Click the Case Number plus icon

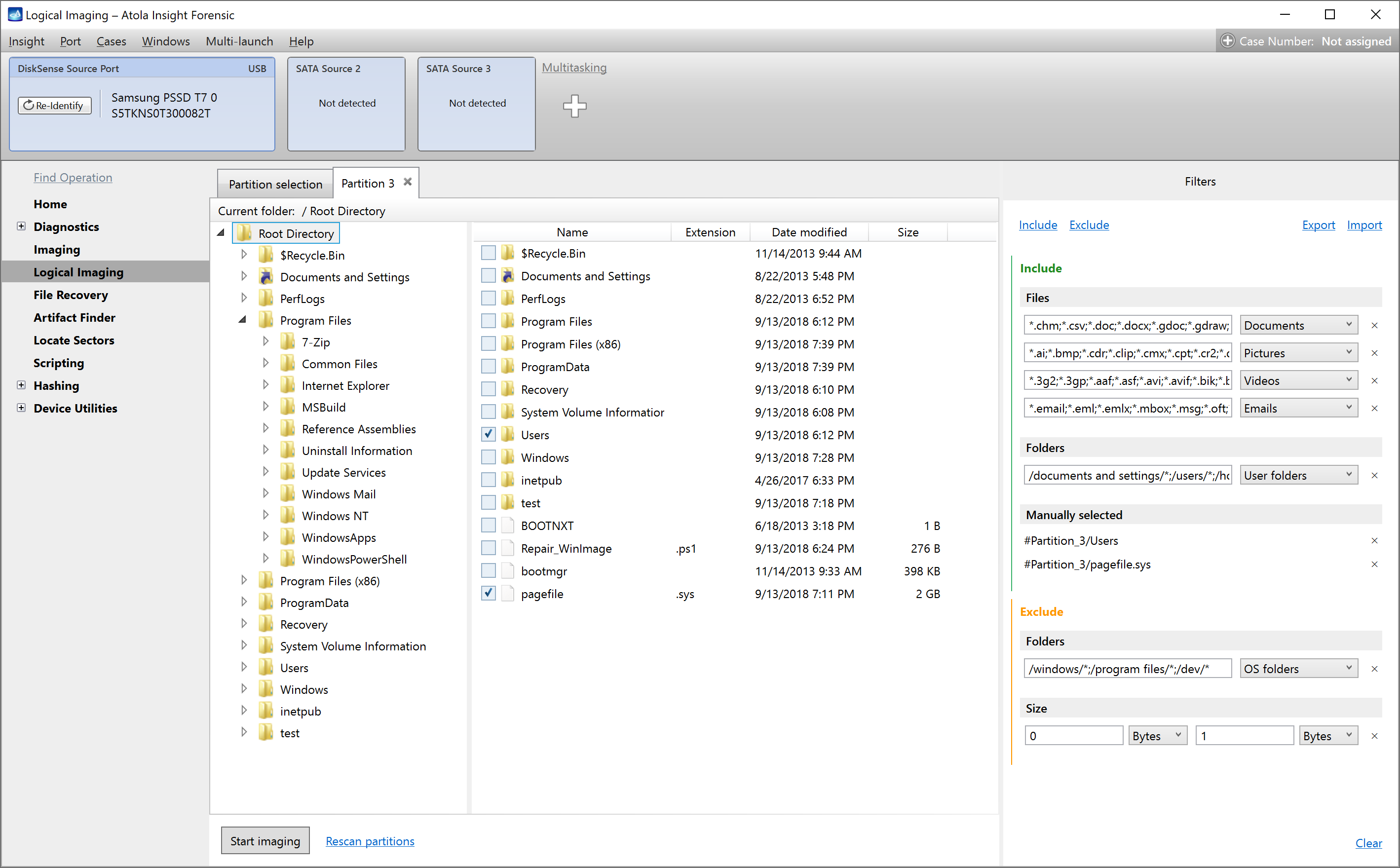(1227, 41)
